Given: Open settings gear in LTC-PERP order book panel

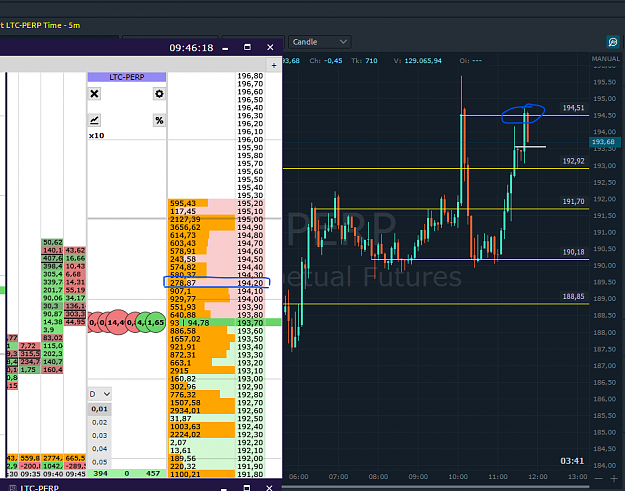Looking at the screenshot, I should coord(159,94).
